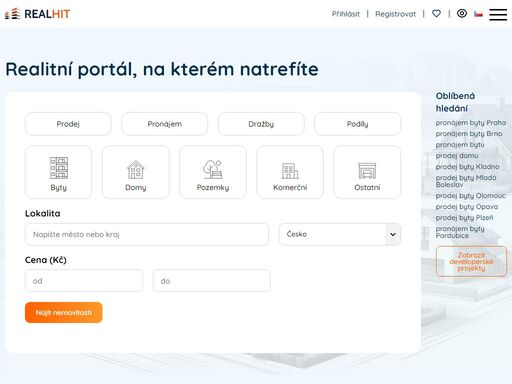Open 'pronájem byty Brno' search
The height and width of the screenshot is (384, 512).
click(469, 134)
